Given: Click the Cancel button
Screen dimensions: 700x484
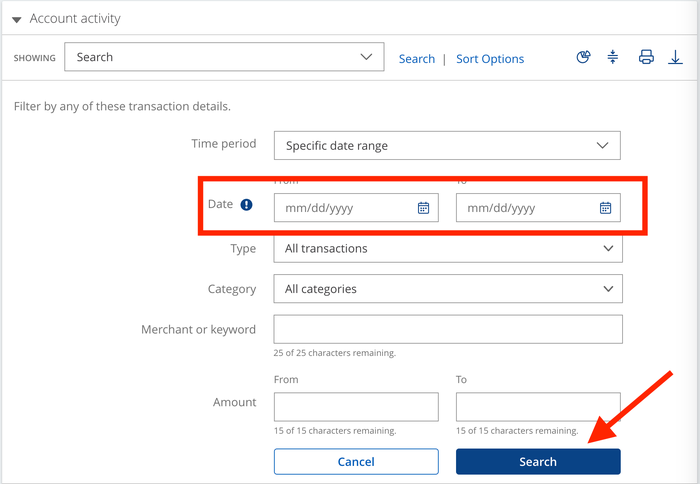Looking at the screenshot, I should [356, 462].
